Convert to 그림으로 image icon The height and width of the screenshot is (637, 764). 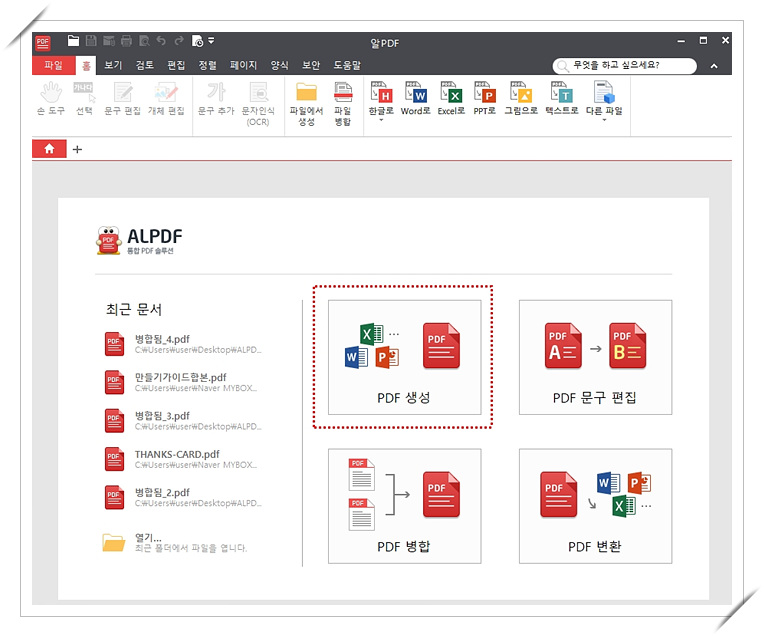pyautogui.click(x=521, y=99)
